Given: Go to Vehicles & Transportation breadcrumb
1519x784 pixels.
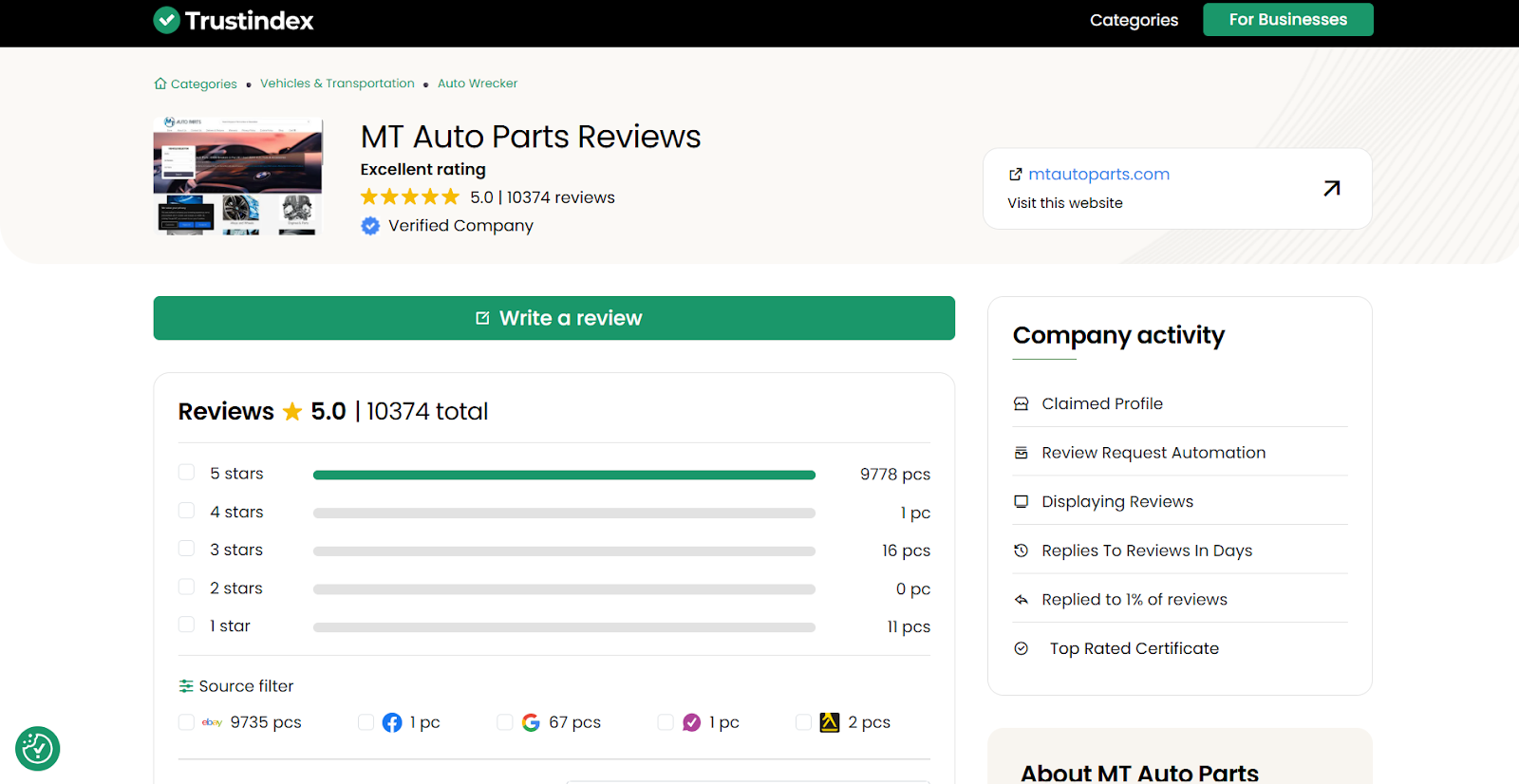Looking at the screenshot, I should tap(337, 84).
